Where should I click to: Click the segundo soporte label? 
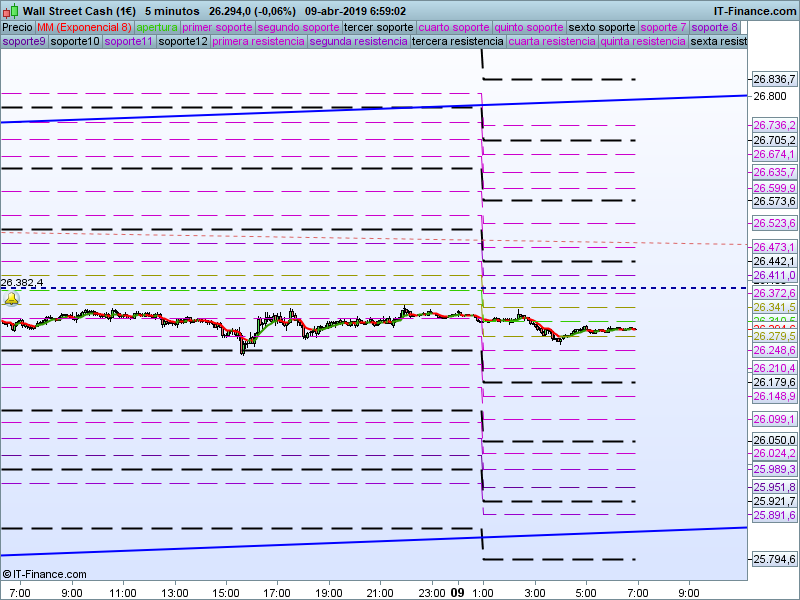click(298, 28)
